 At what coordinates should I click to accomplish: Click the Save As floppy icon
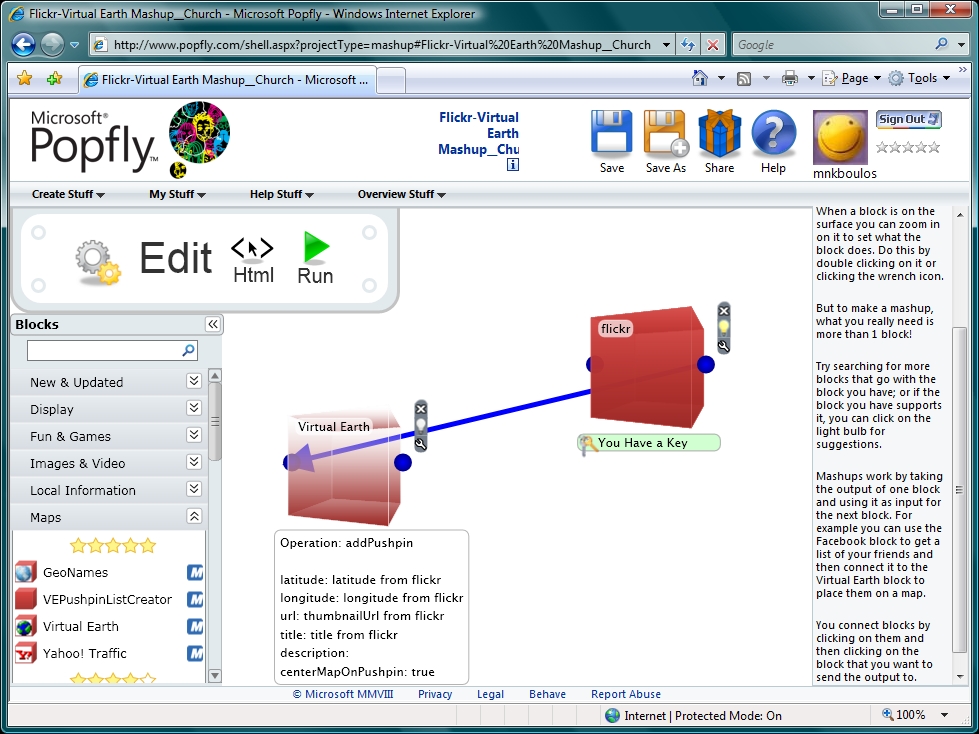666,132
